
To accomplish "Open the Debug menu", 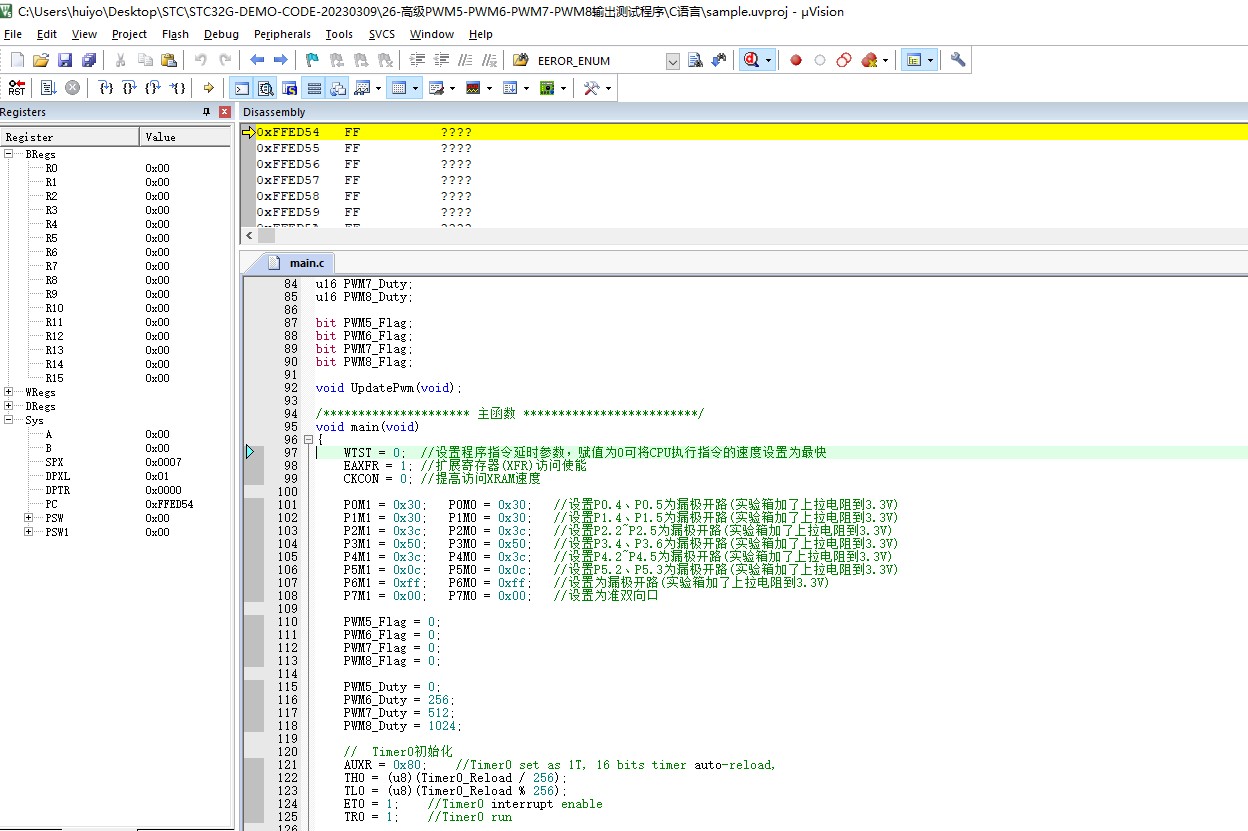I will (x=221, y=34).
